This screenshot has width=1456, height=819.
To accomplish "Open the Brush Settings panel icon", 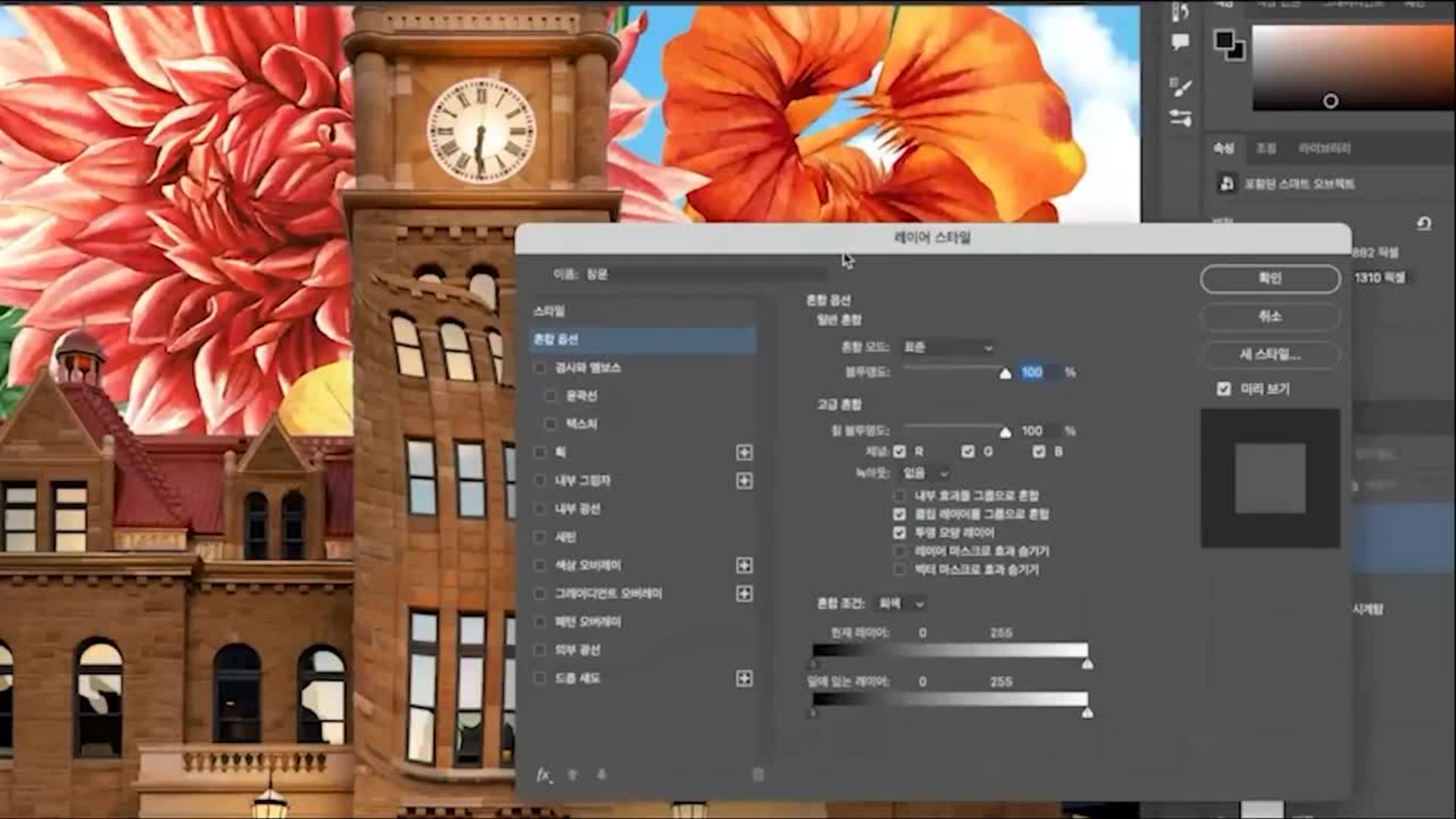I will pyautogui.click(x=1180, y=87).
